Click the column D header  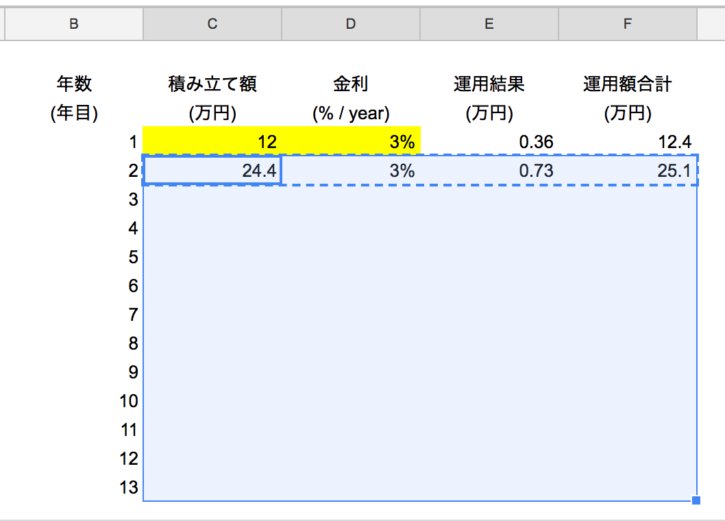tap(350, 24)
